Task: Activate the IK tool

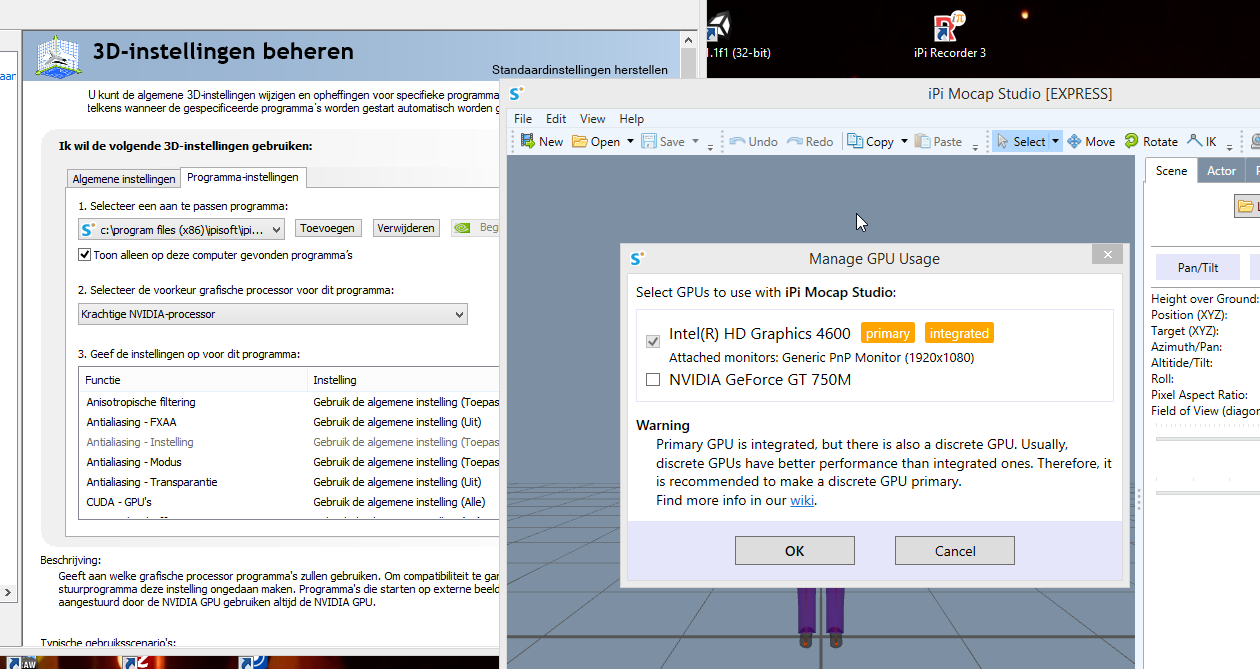Action: click(x=1202, y=141)
